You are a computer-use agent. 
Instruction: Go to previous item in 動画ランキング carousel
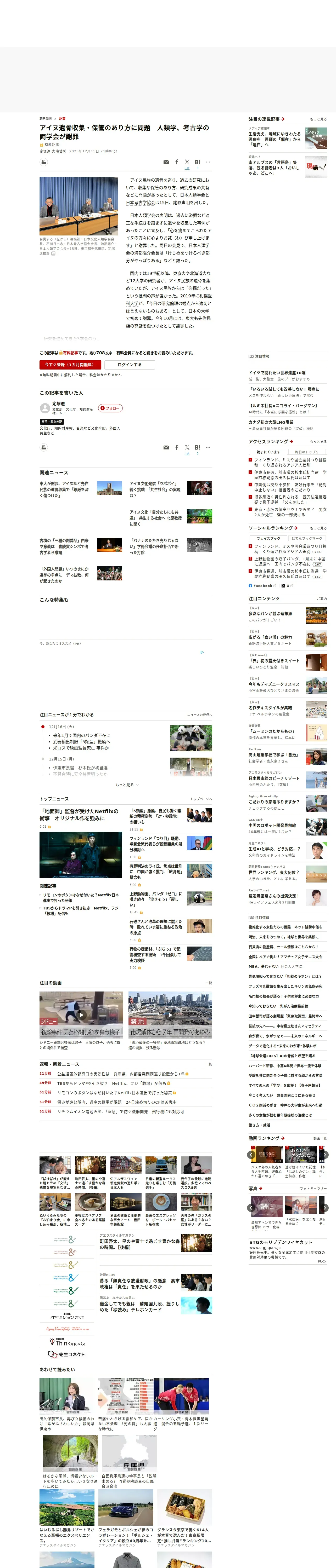coord(251,1155)
